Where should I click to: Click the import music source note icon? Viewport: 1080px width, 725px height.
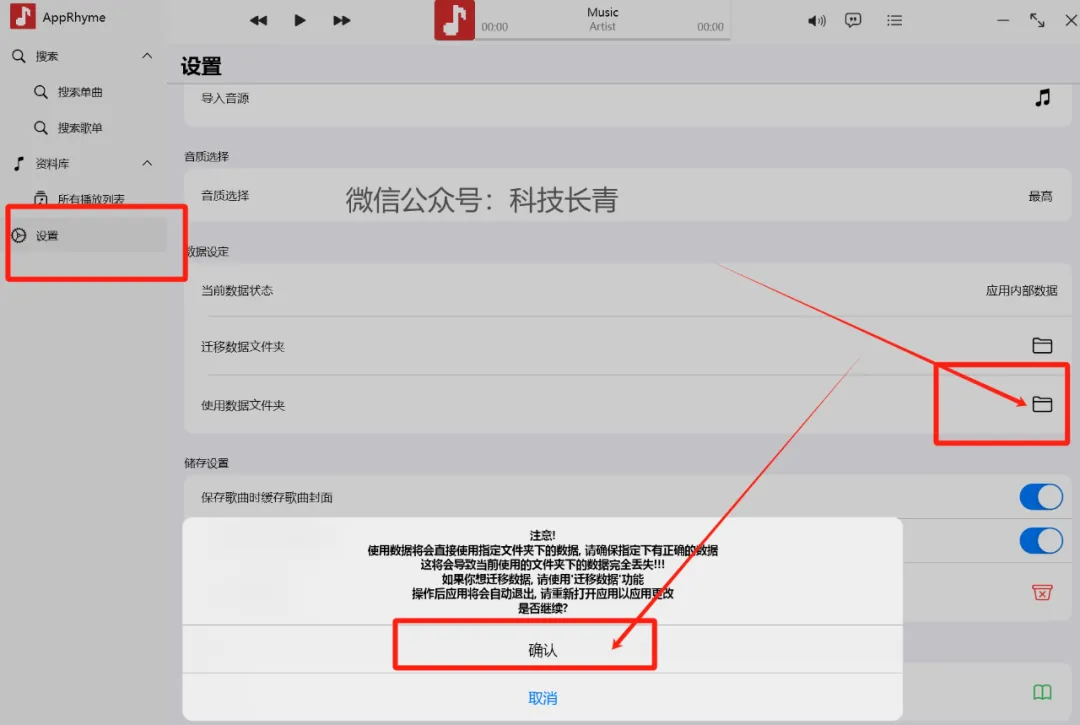(x=1042, y=98)
